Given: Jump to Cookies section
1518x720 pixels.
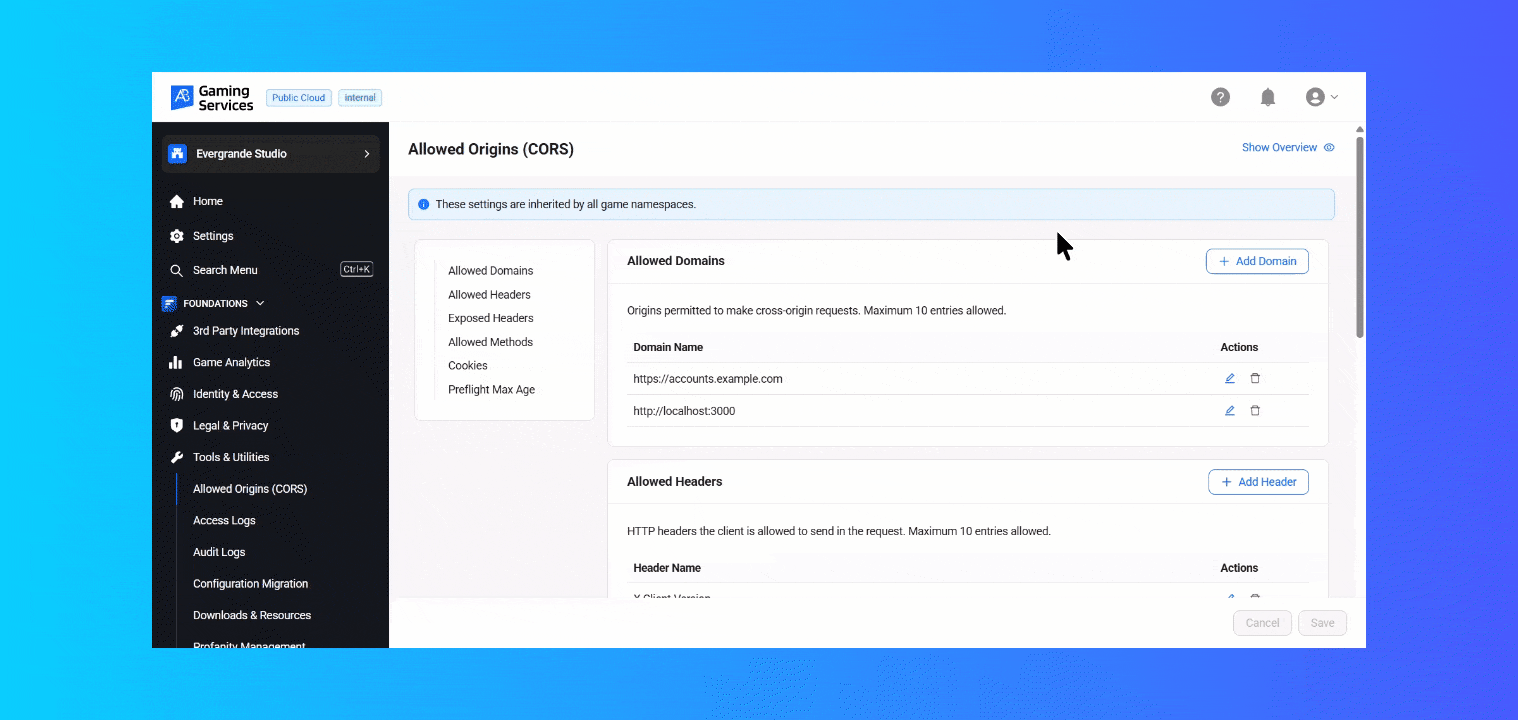Looking at the screenshot, I should pos(468,366).
